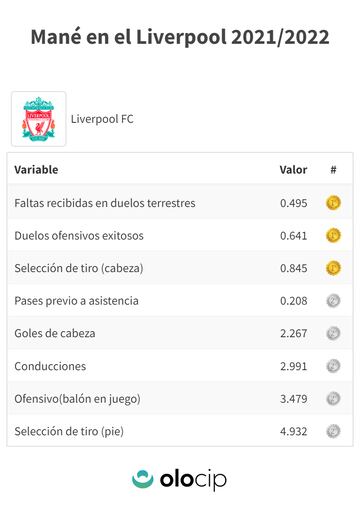Click the Conducciones variable label
360x506 pixels.
coord(50,366)
